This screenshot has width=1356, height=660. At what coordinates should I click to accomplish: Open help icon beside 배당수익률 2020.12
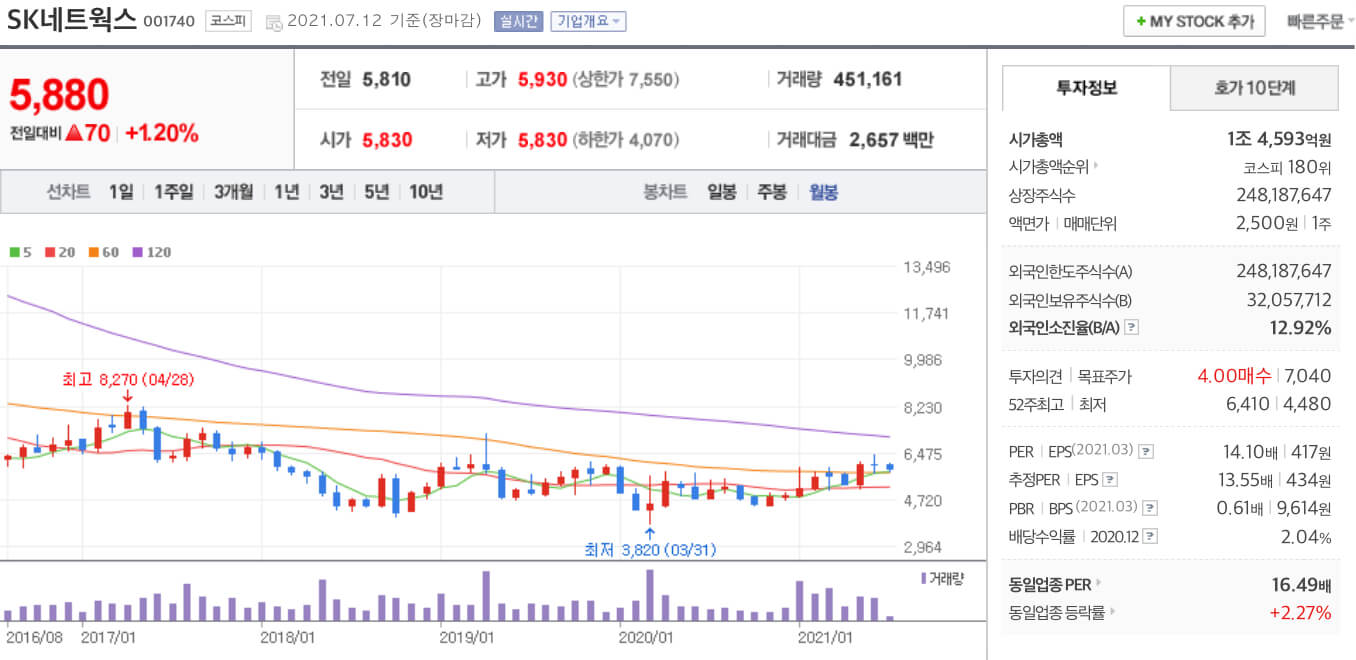[1150, 537]
